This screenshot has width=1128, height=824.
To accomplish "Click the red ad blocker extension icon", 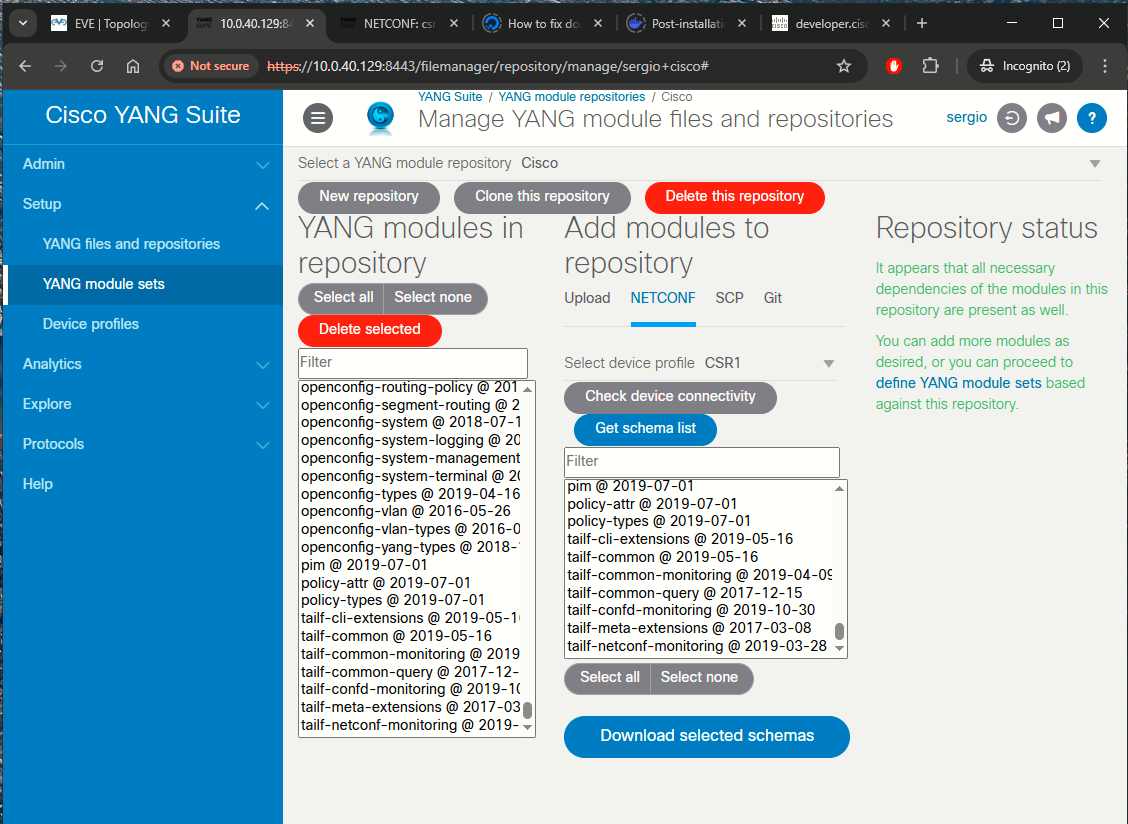I will point(893,66).
